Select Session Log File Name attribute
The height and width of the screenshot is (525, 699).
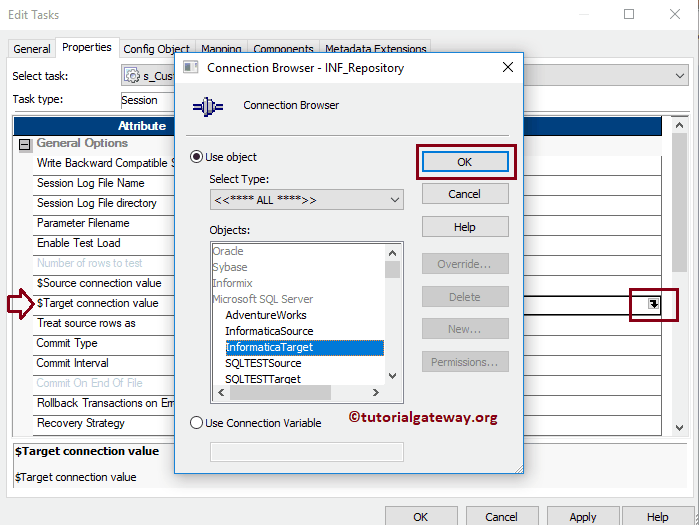(103, 183)
